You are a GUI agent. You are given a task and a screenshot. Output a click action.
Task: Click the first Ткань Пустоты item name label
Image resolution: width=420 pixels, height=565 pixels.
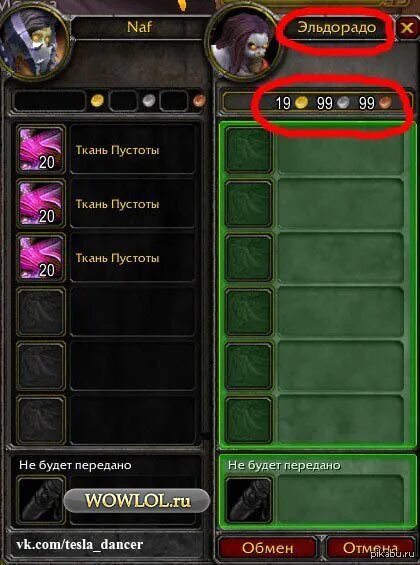117,150
